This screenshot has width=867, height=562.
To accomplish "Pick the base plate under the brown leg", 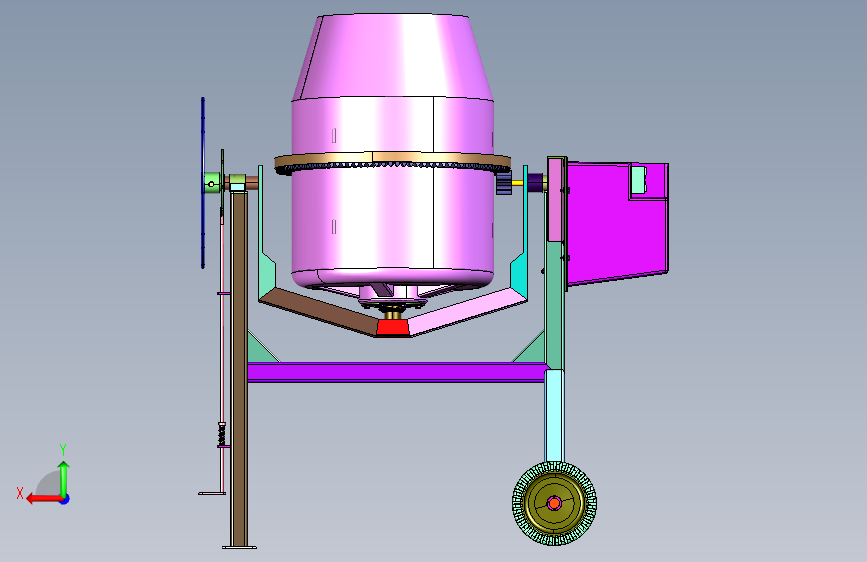I will click(239, 548).
